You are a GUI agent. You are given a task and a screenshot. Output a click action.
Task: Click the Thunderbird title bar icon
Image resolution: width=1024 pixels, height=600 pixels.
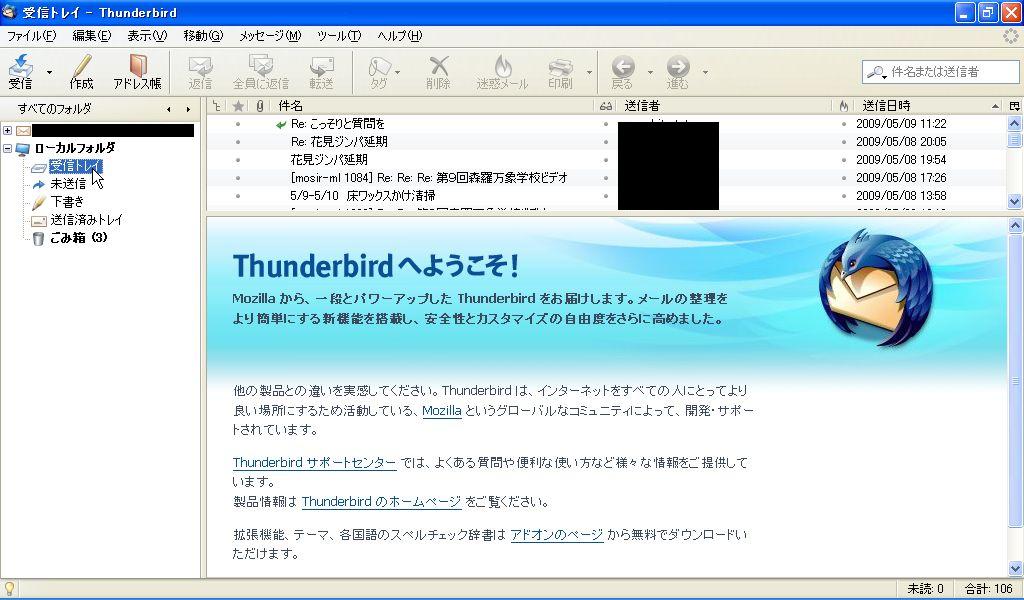coord(9,12)
